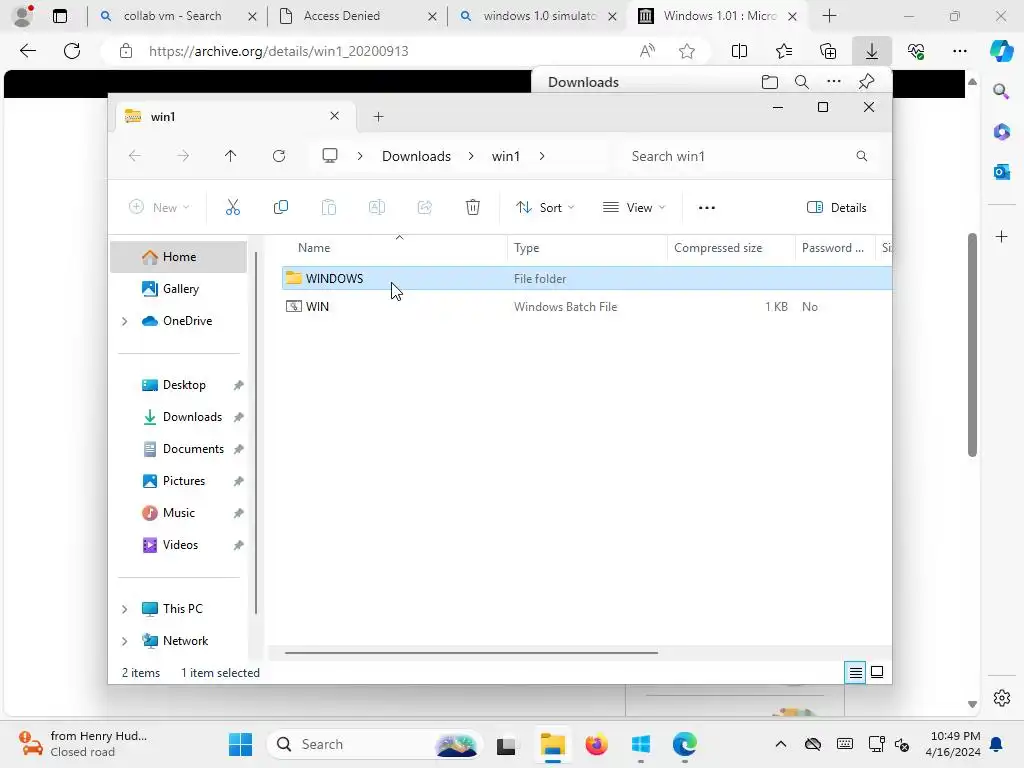Open the Browser essentials heart icon

pos(916,51)
